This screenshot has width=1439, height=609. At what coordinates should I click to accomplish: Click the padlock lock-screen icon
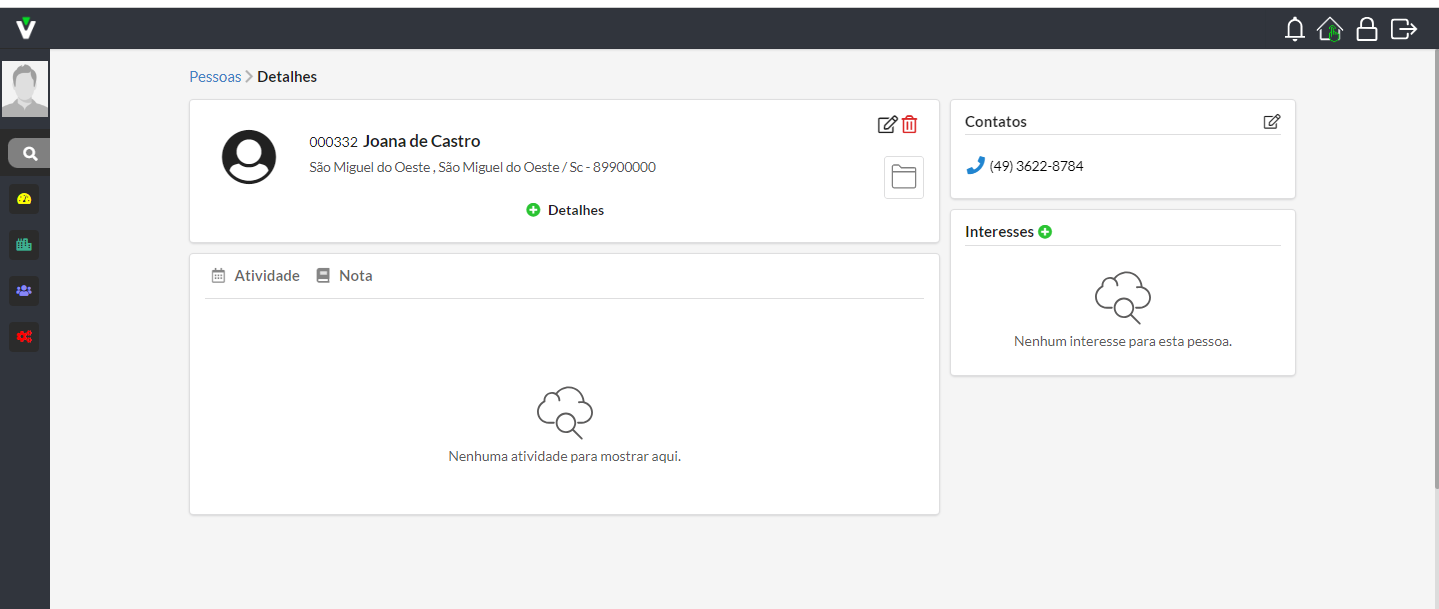coord(1366,29)
